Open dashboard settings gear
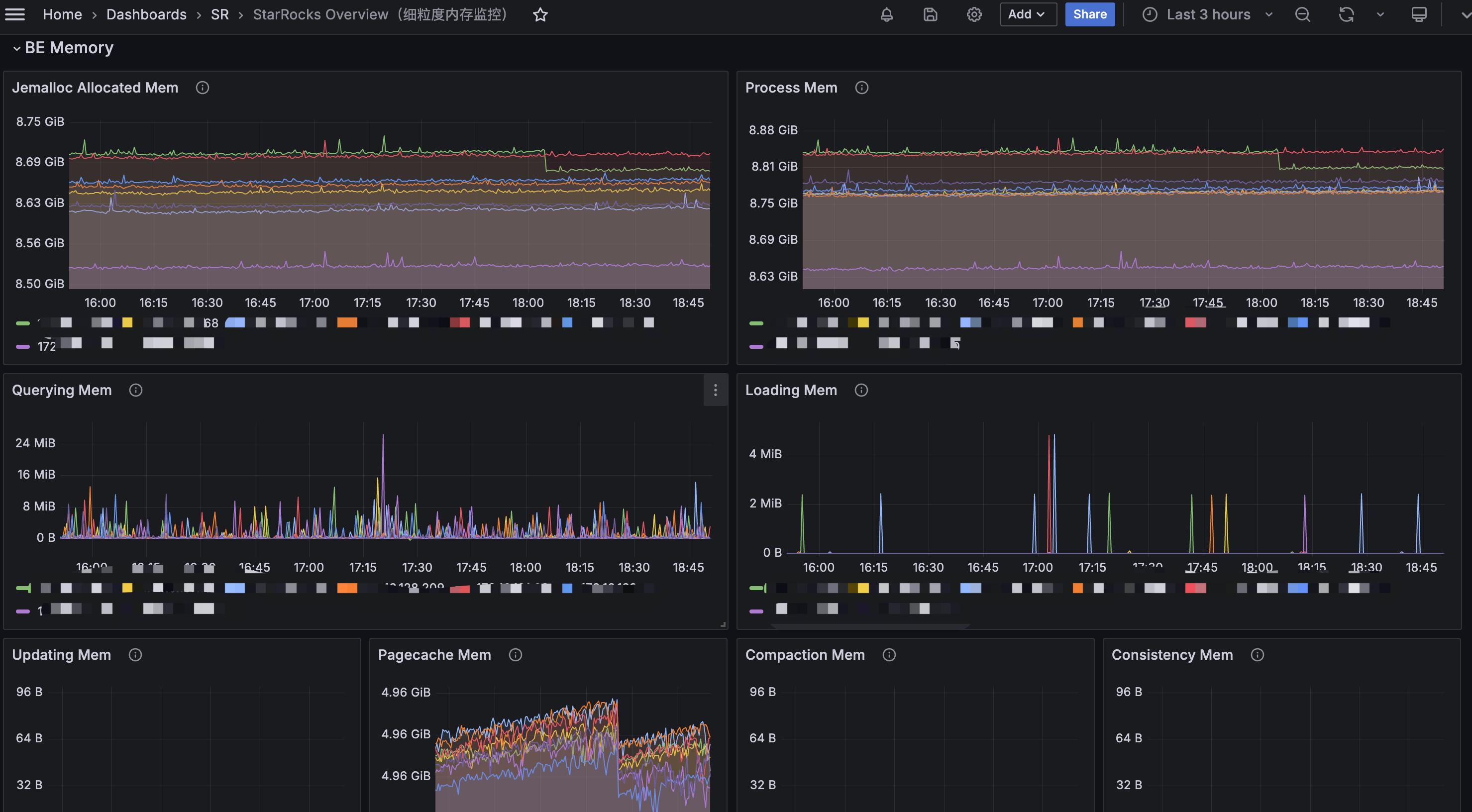The width and height of the screenshot is (1472, 812). [974, 15]
